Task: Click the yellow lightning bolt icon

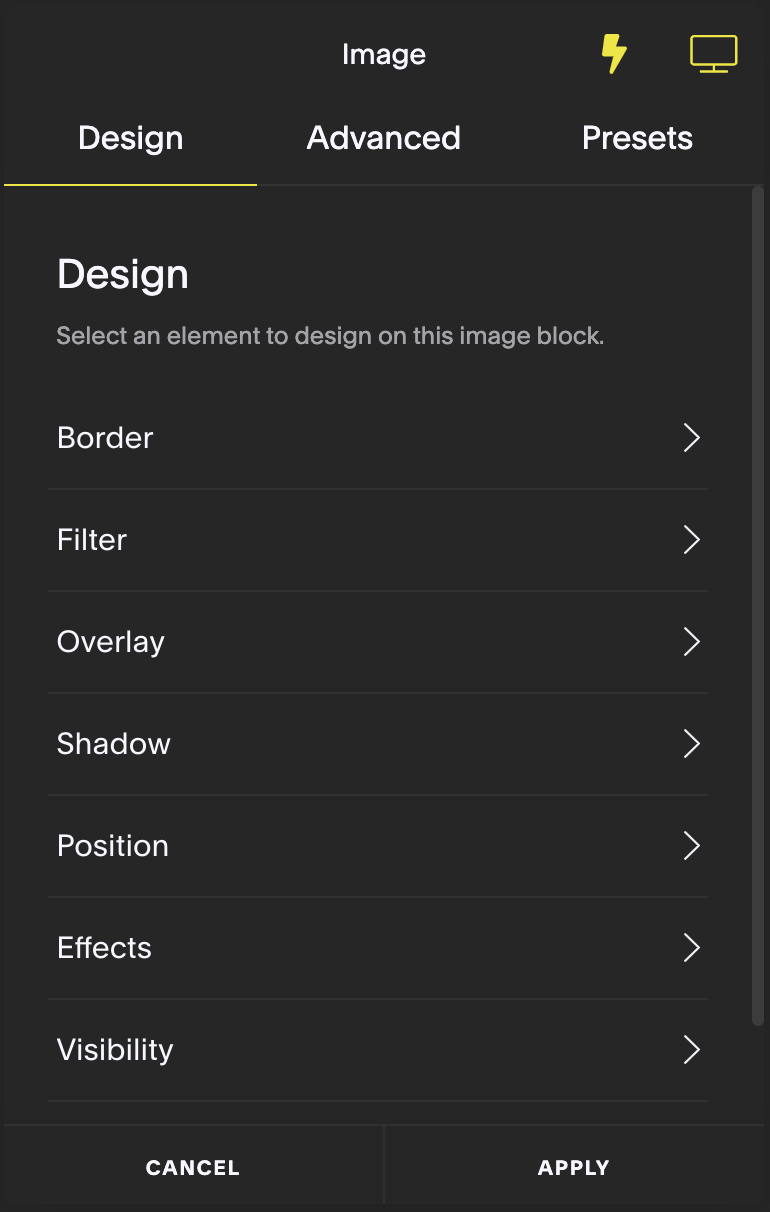Action: click(x=613, y=54)
